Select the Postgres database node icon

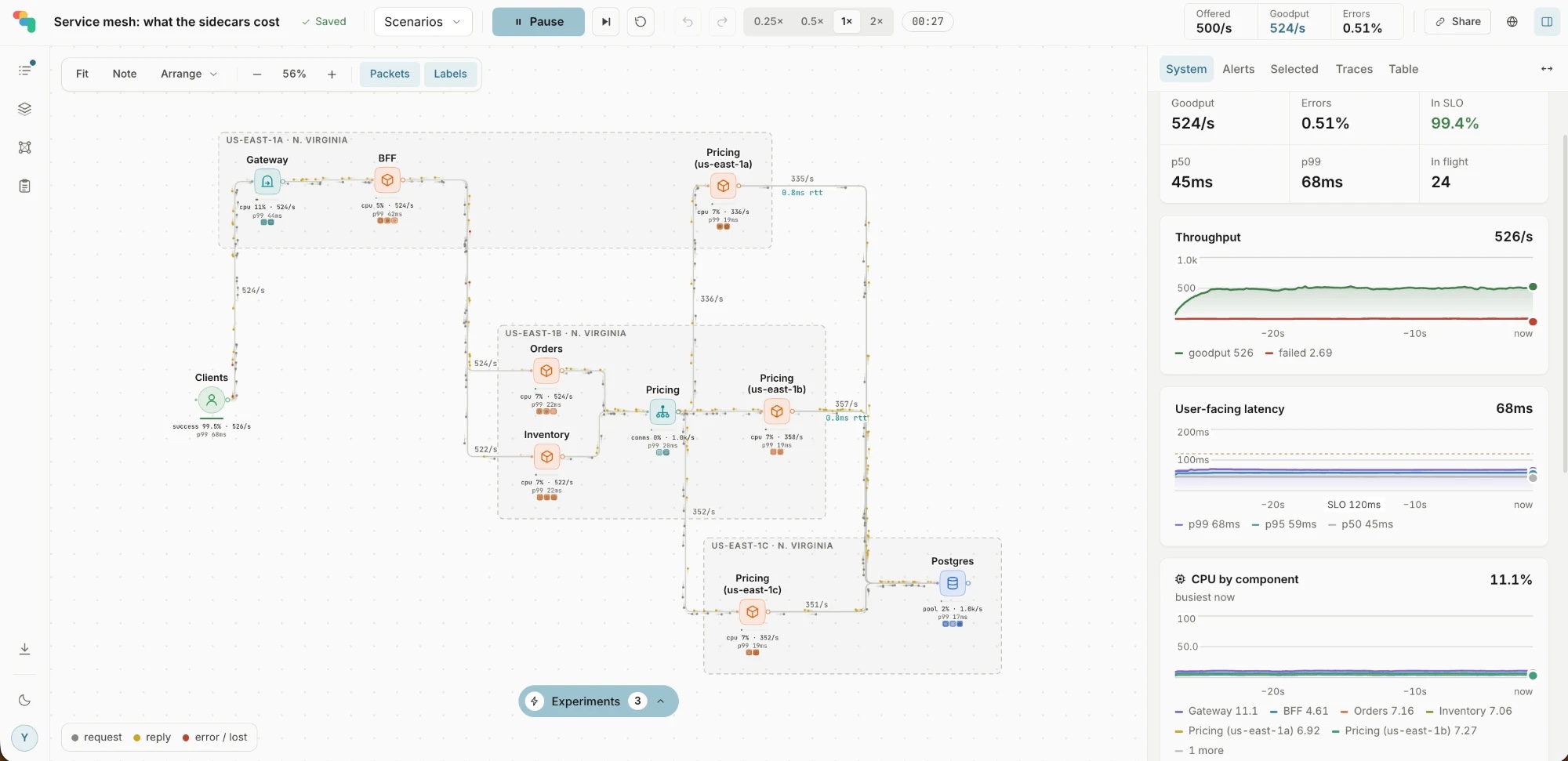pyautogui.click(x=953, y=583)
